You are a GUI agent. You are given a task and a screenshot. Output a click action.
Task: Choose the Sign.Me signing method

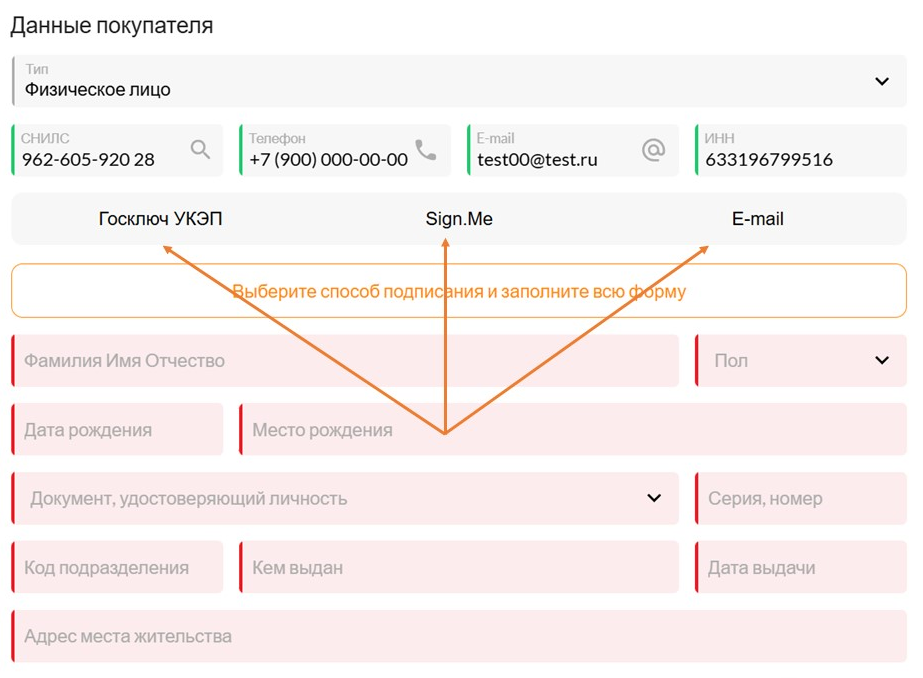click(x=459, y=219)
